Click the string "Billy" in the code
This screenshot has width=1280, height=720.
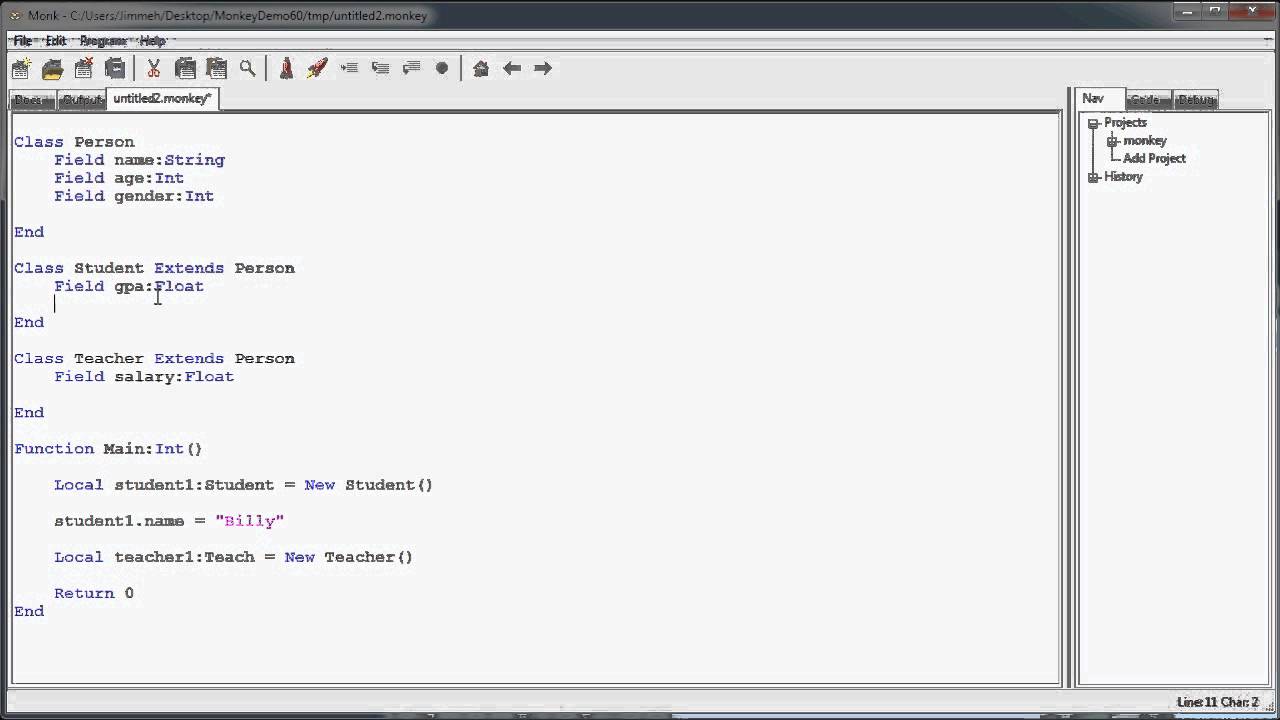(249, 521)
